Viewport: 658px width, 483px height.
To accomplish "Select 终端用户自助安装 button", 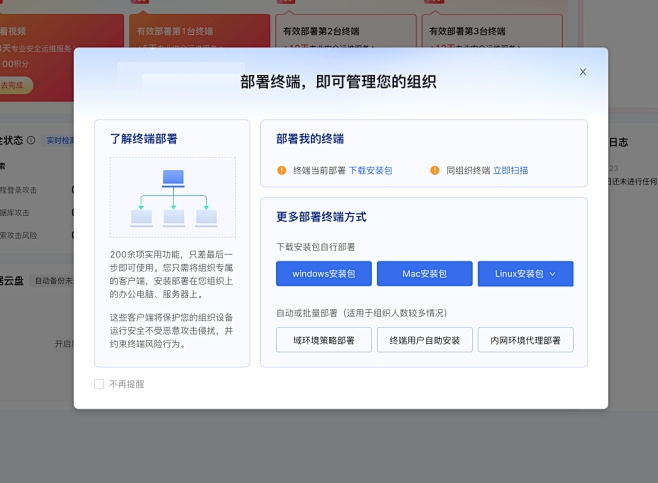I will click(x=424, y=340).
